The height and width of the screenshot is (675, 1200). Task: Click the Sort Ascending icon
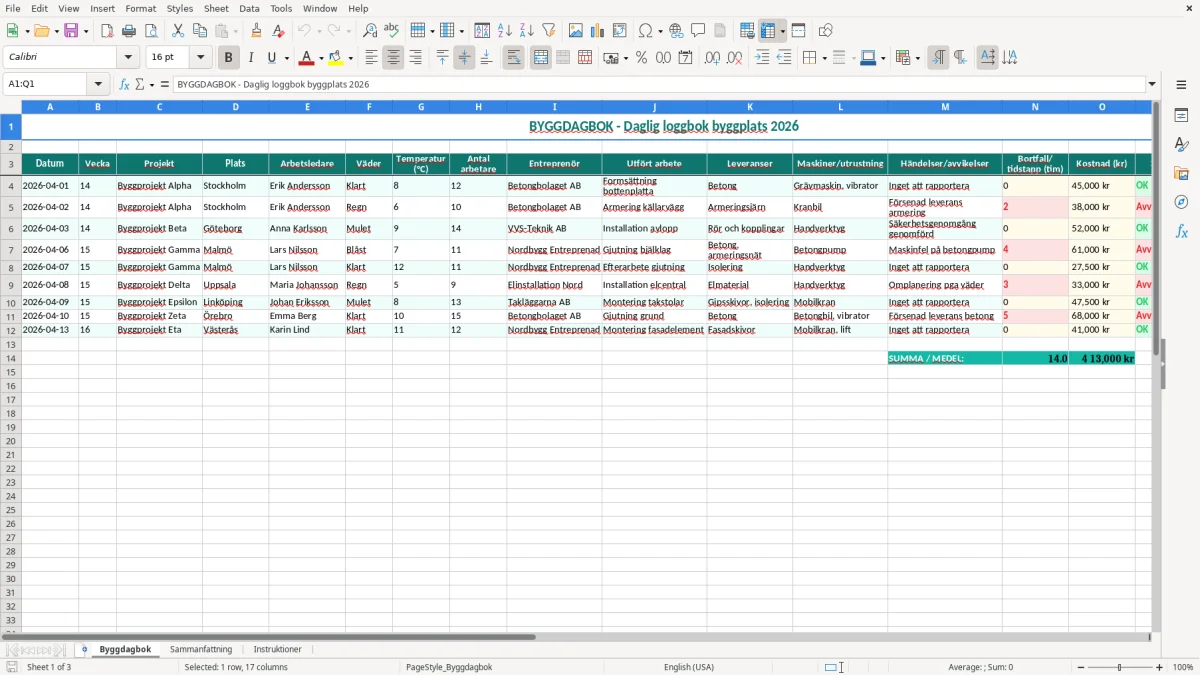(x=505, y=31)
